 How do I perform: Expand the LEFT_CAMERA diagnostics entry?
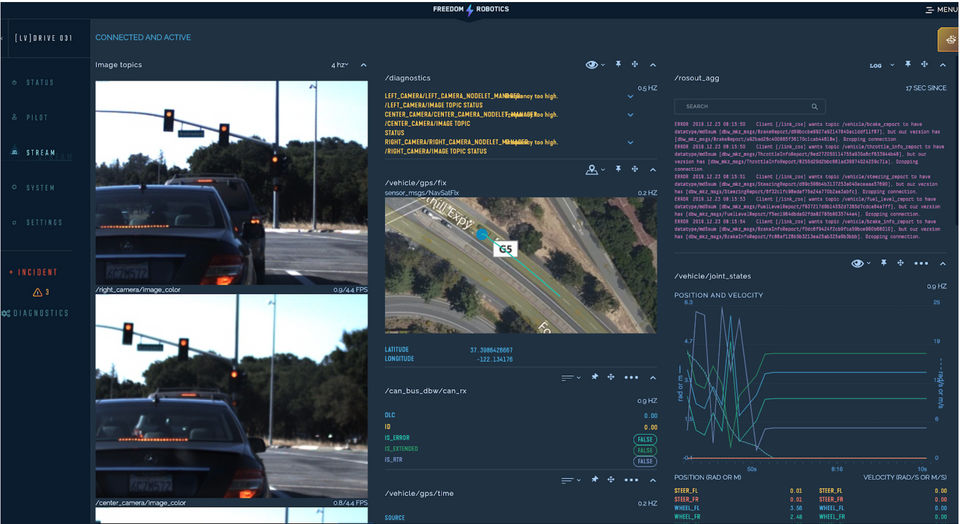[x=630, y=97]
